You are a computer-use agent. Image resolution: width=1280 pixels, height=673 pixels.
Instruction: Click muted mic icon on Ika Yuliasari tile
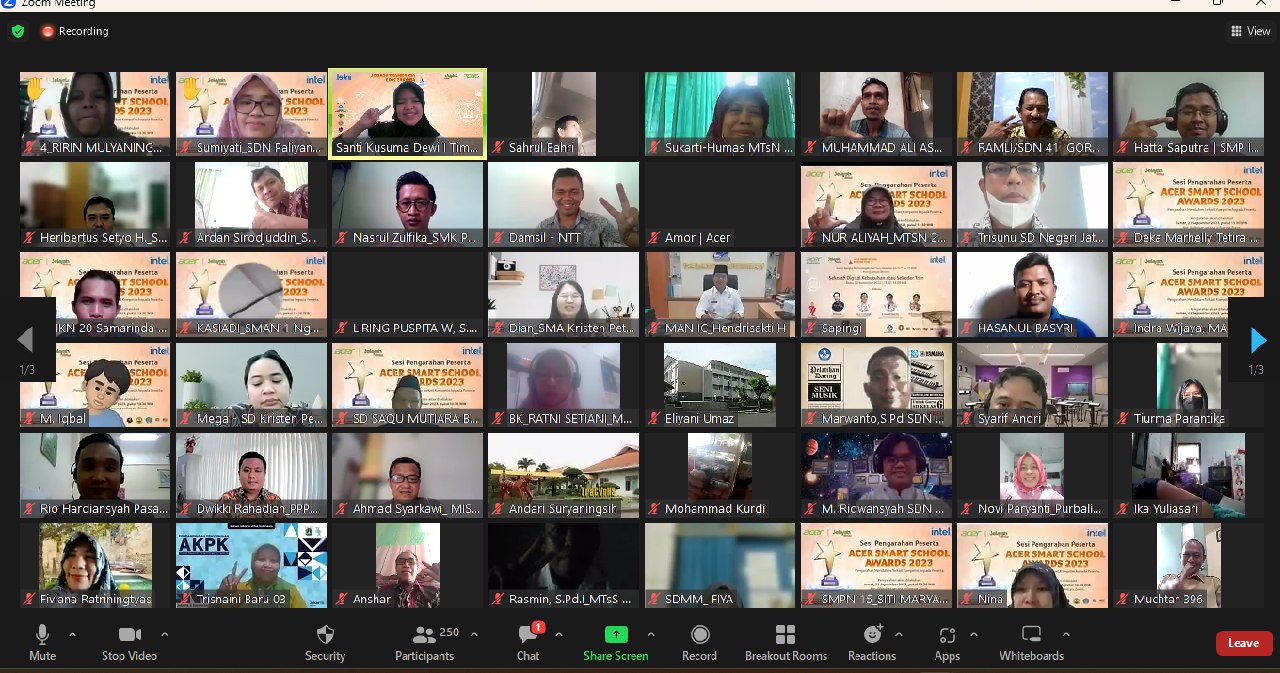click(x=1122, y=509)
